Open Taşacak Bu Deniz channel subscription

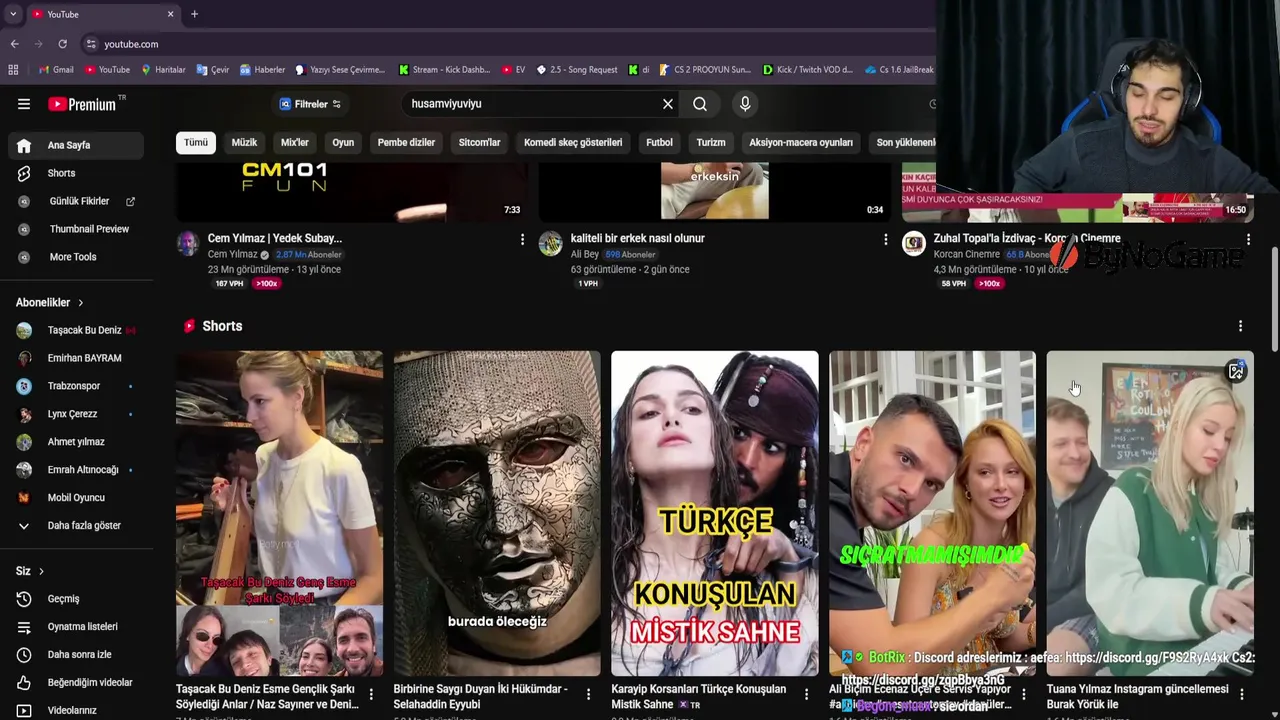pyautogui.click(x=76, y=330)
